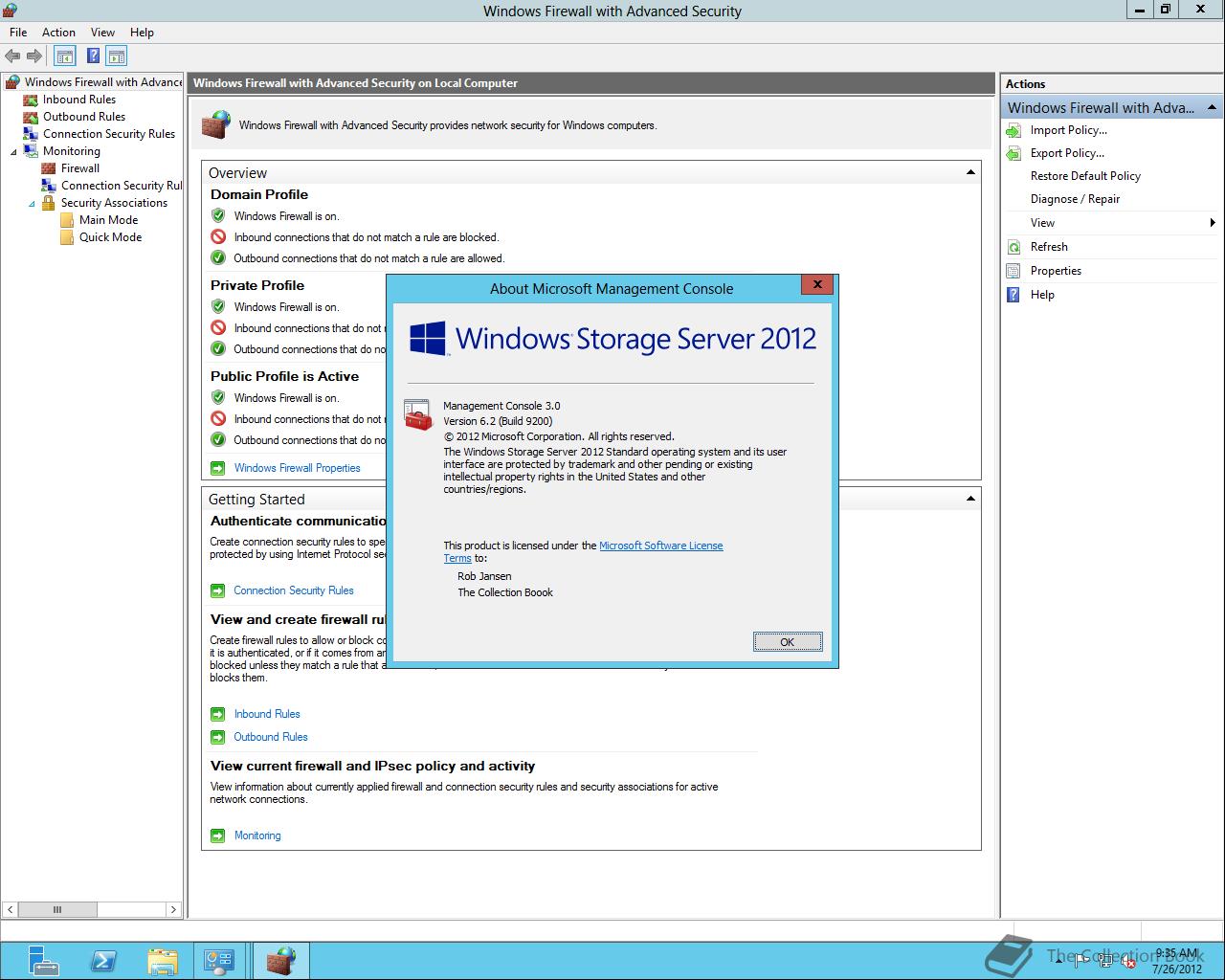The width and height of the screenshot is (1225, 980).
Task: Click the Refresh icon in Actions
Action: coord(1013,247)
